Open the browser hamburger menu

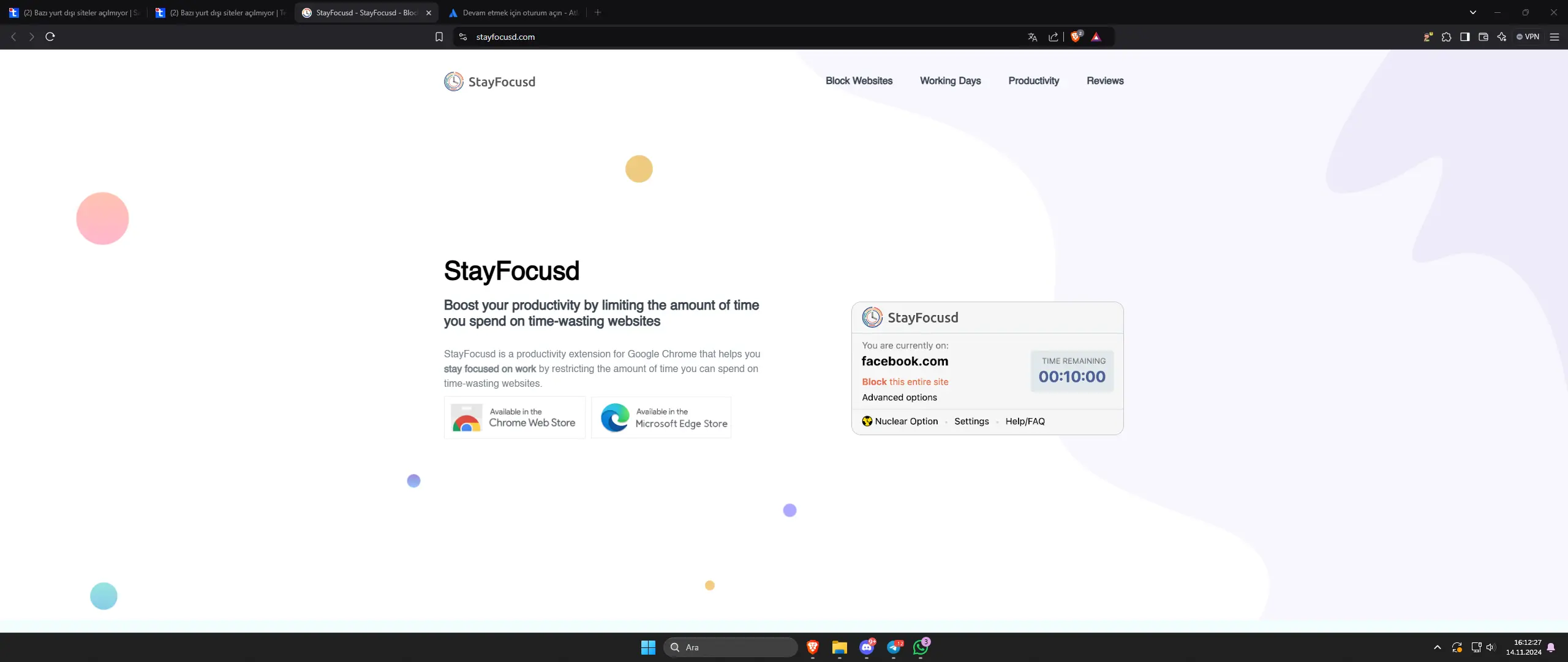1555,37
